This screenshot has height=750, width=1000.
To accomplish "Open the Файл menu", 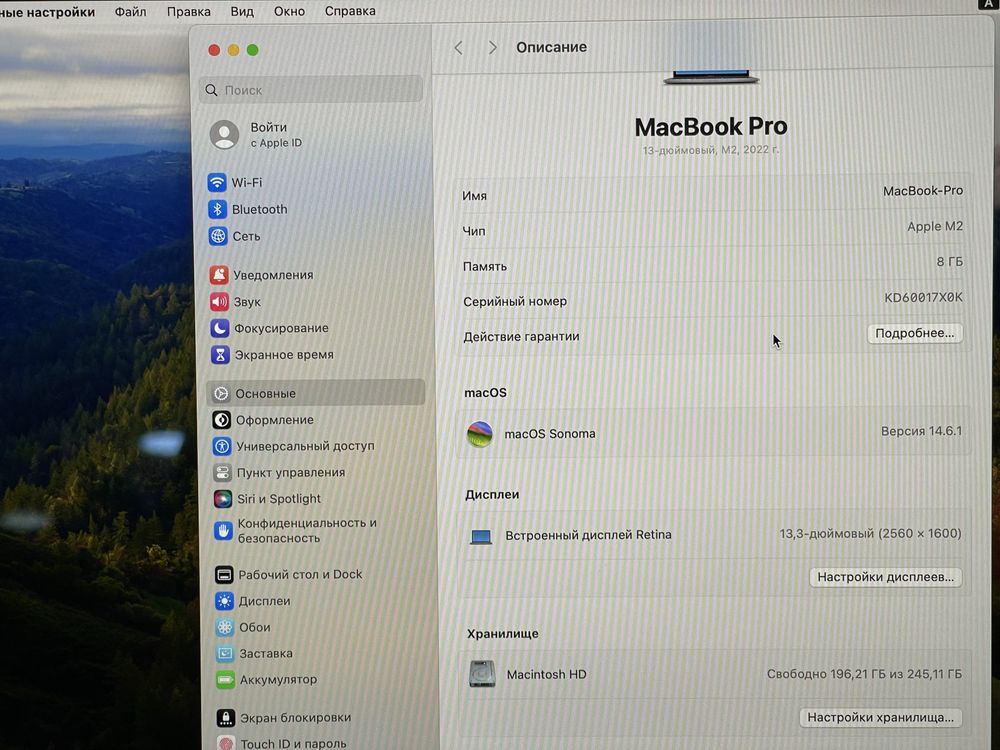I will [x=131, y=11].
